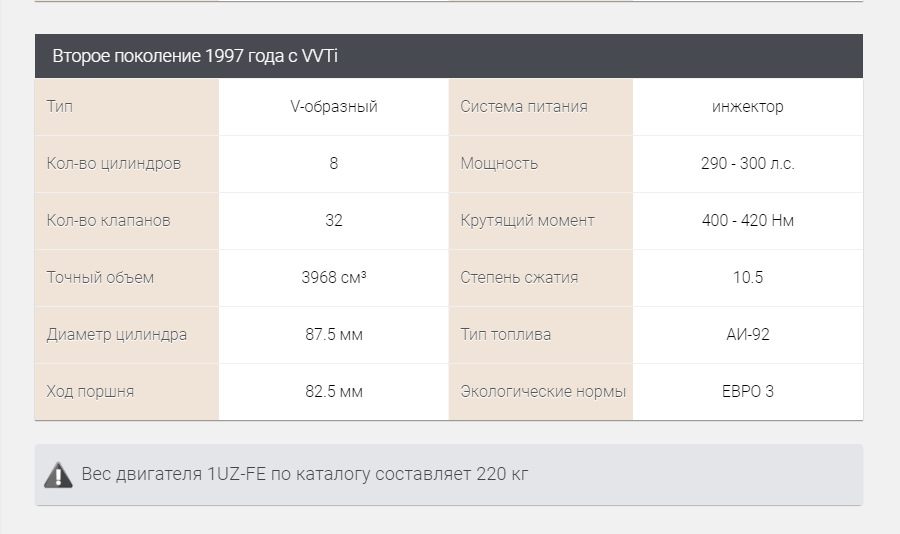Select the '290 - 300 л.с.' power value

pyautogui.click(x=748, y=164)
